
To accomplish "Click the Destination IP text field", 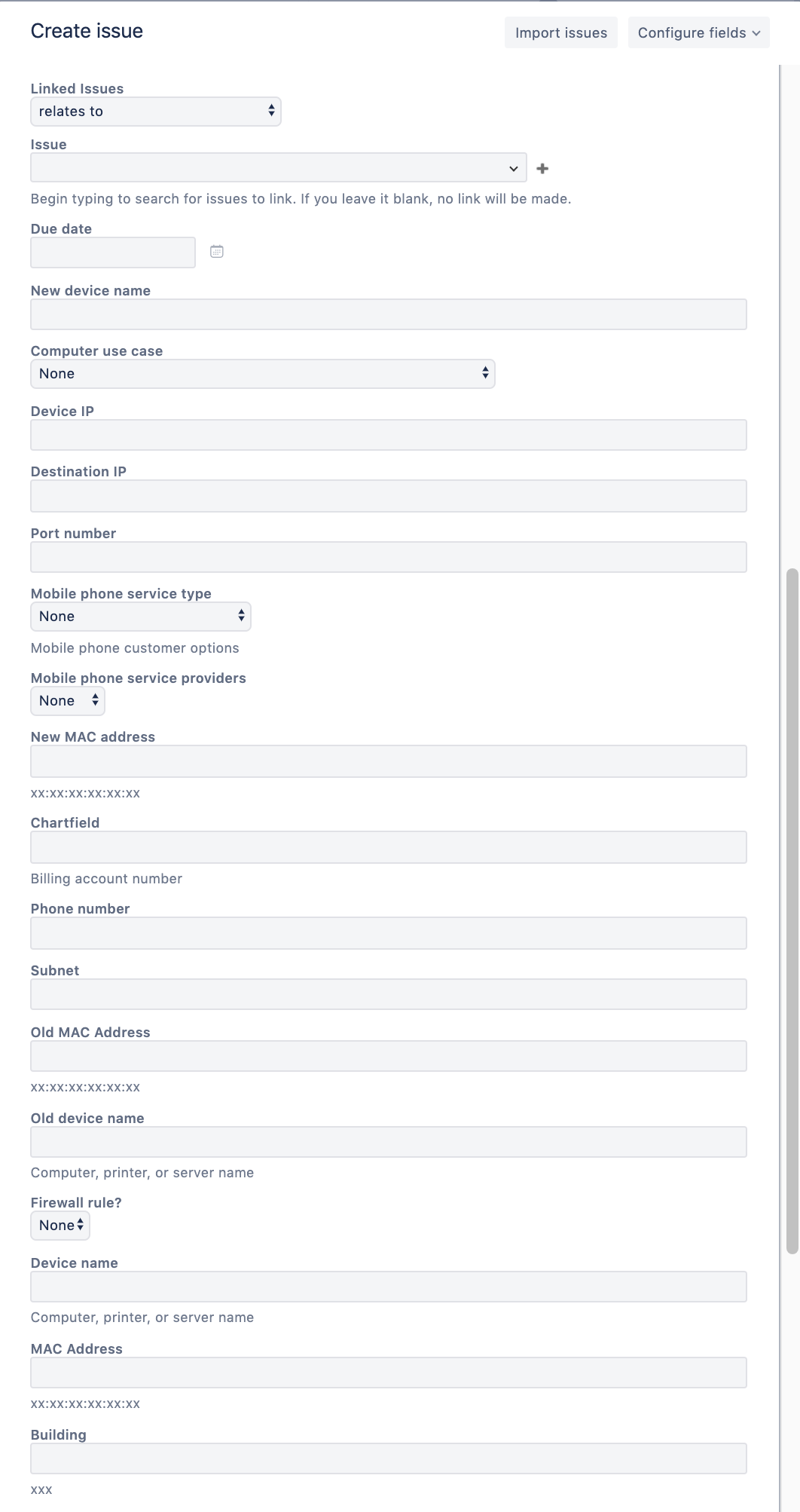I will click(x=389, y=496).
